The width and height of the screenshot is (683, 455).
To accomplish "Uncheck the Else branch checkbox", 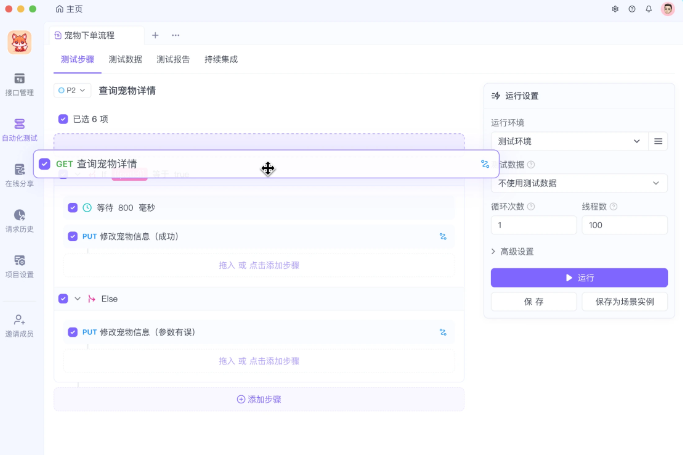I will click(64, 298).
